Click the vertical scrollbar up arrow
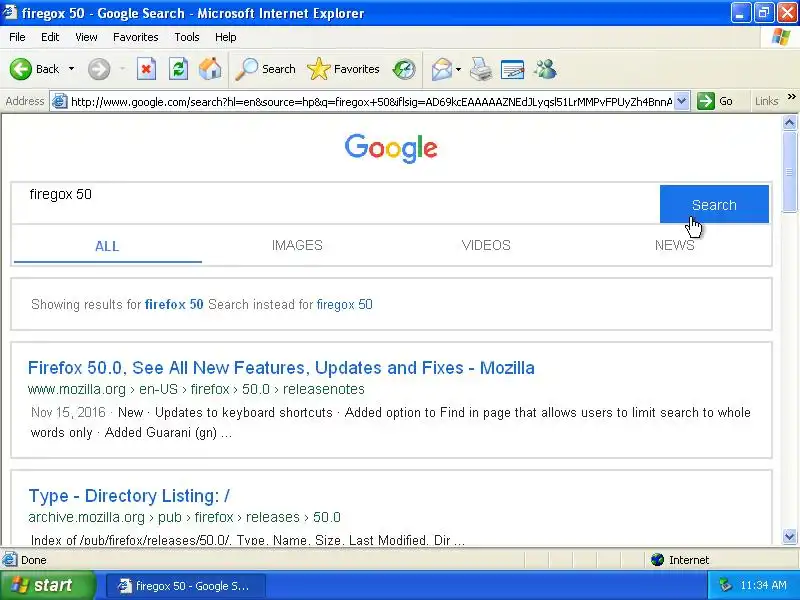The height and width of the screenshot is (600, 800). point(789,122)
